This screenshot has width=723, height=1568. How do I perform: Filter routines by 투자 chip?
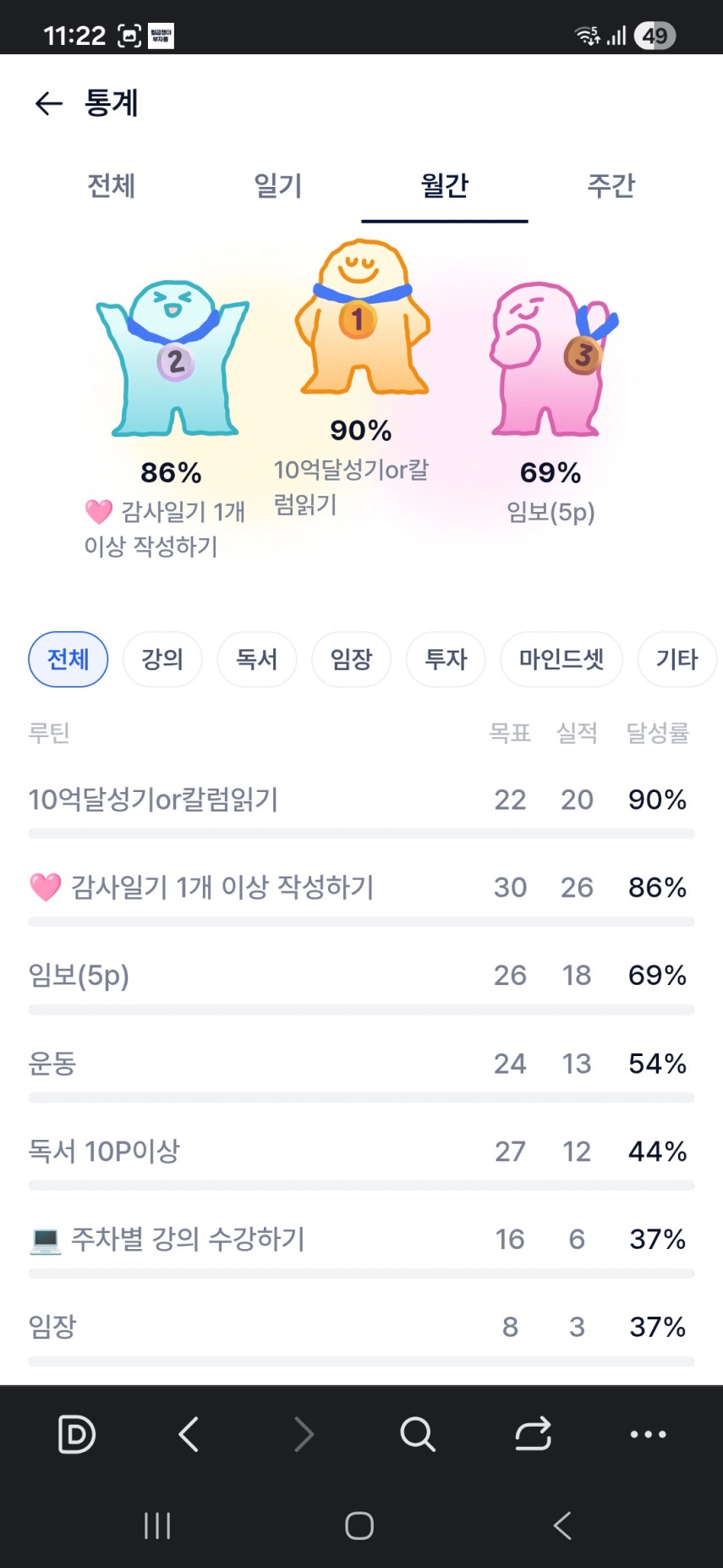tap(446, 659)
